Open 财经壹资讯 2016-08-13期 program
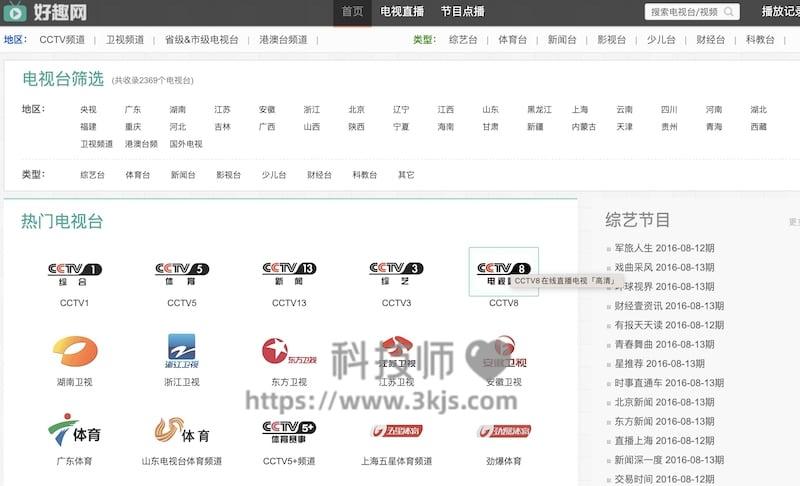Viewport: 800px width, 486px height. [x=669, y=306]
